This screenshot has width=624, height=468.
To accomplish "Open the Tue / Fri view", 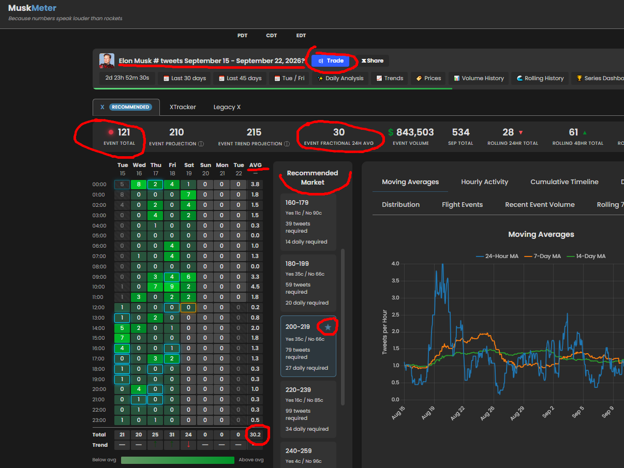I will pos(289,78).
